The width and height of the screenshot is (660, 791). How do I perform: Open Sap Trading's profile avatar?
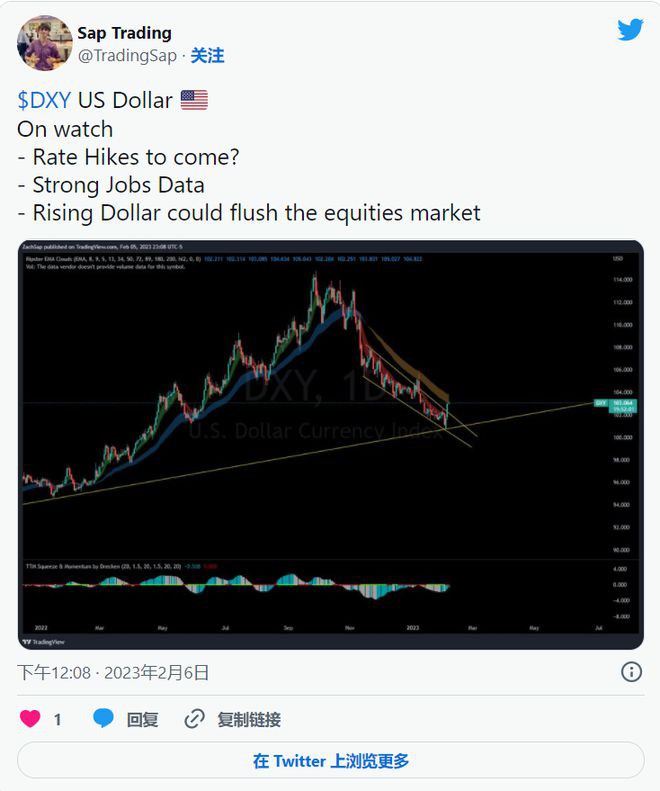point(44,44)
